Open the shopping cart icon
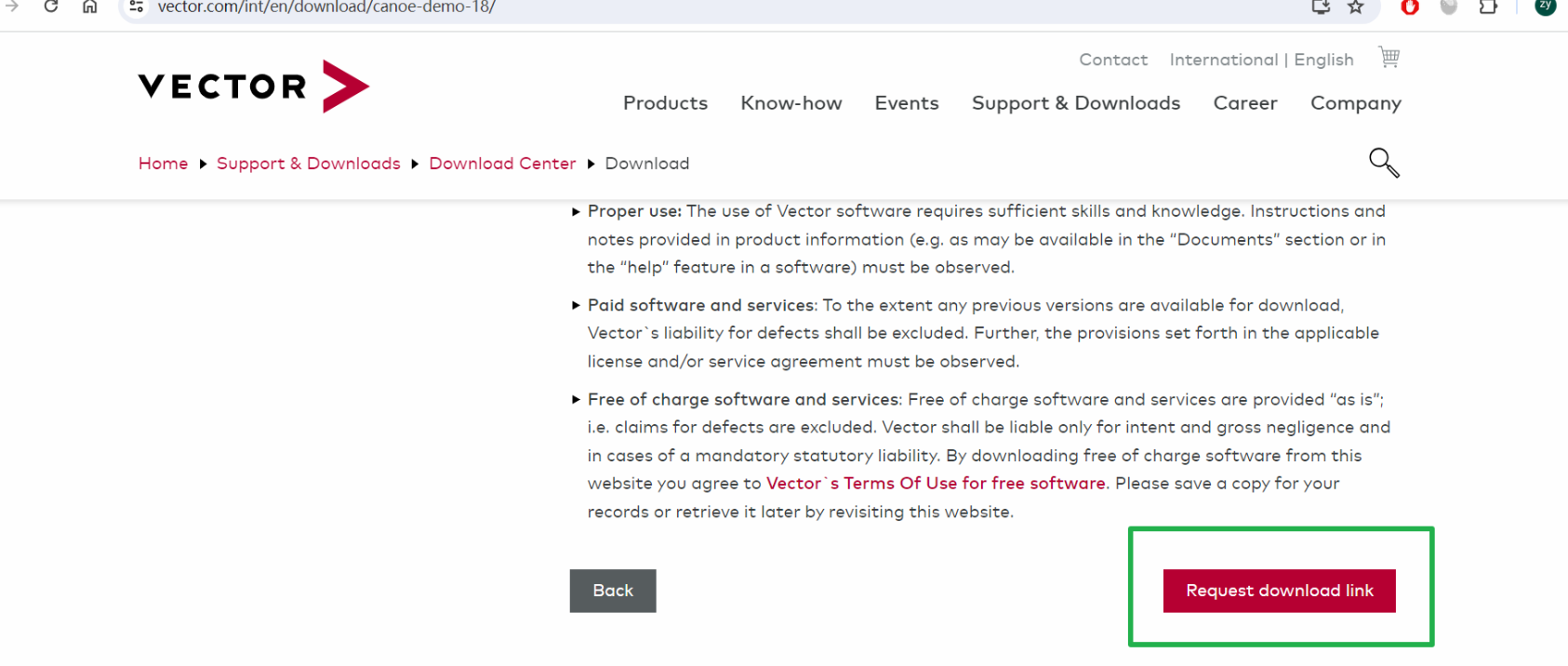This screenshot has height=666, width=1568. pyautogui.click(x=1389, y=58)
